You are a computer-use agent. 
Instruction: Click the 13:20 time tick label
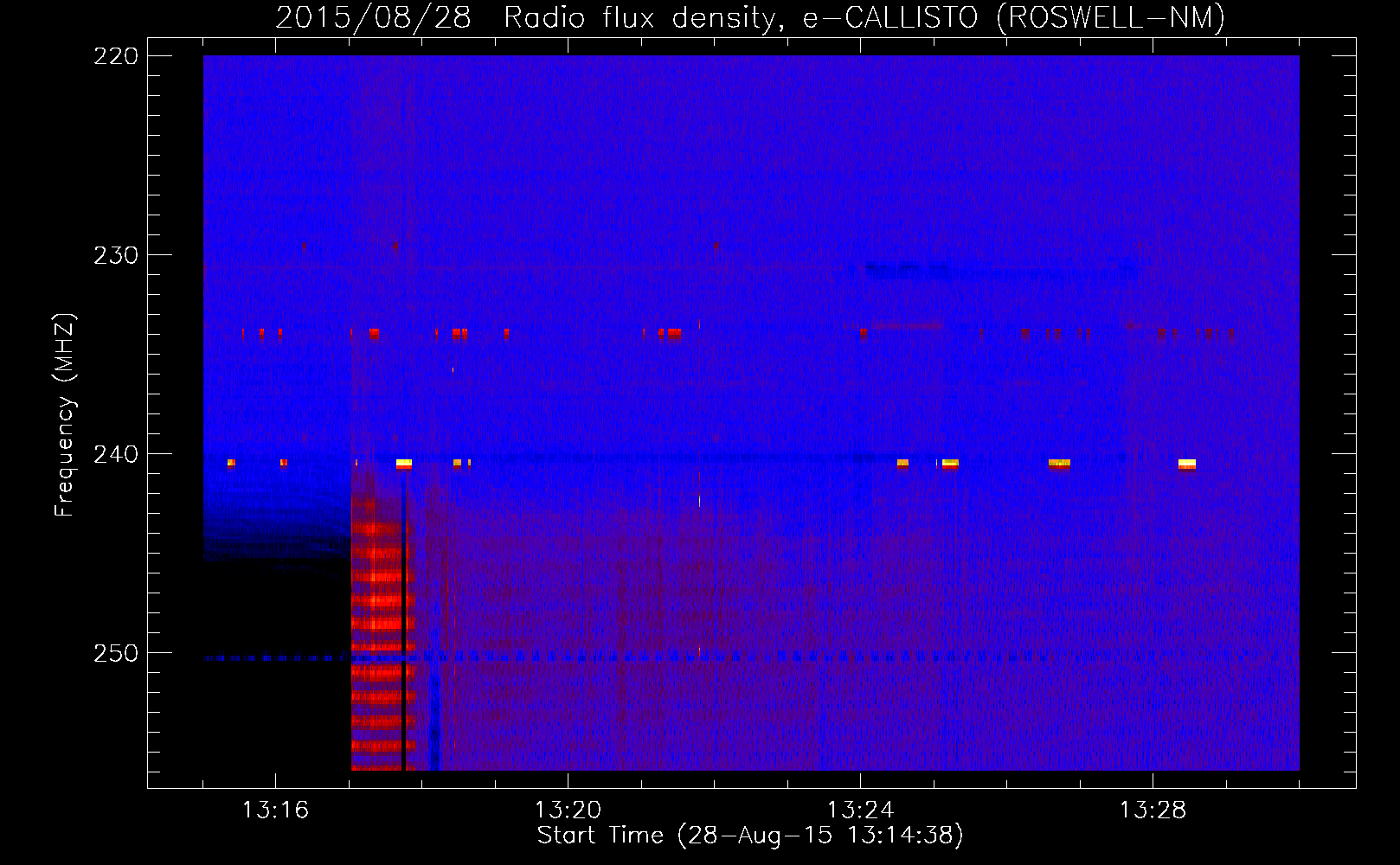click(568, 811)
